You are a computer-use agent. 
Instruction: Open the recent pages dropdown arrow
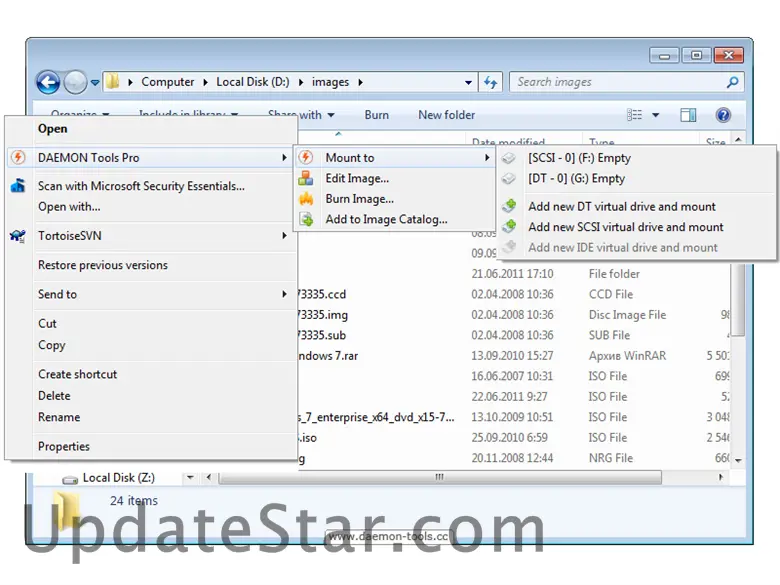[95, 83]
